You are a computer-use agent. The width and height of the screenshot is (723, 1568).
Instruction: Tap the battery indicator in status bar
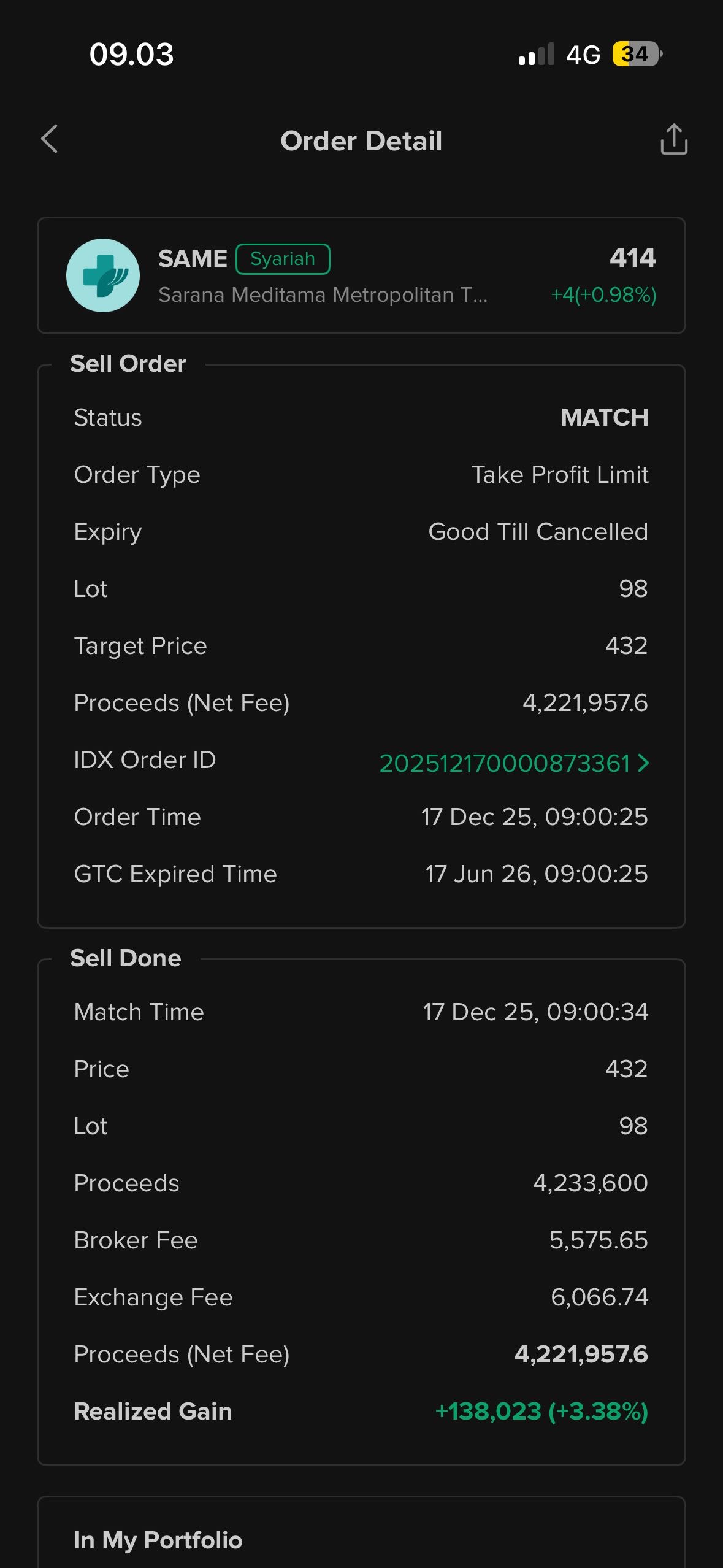(x=637, y=54)
